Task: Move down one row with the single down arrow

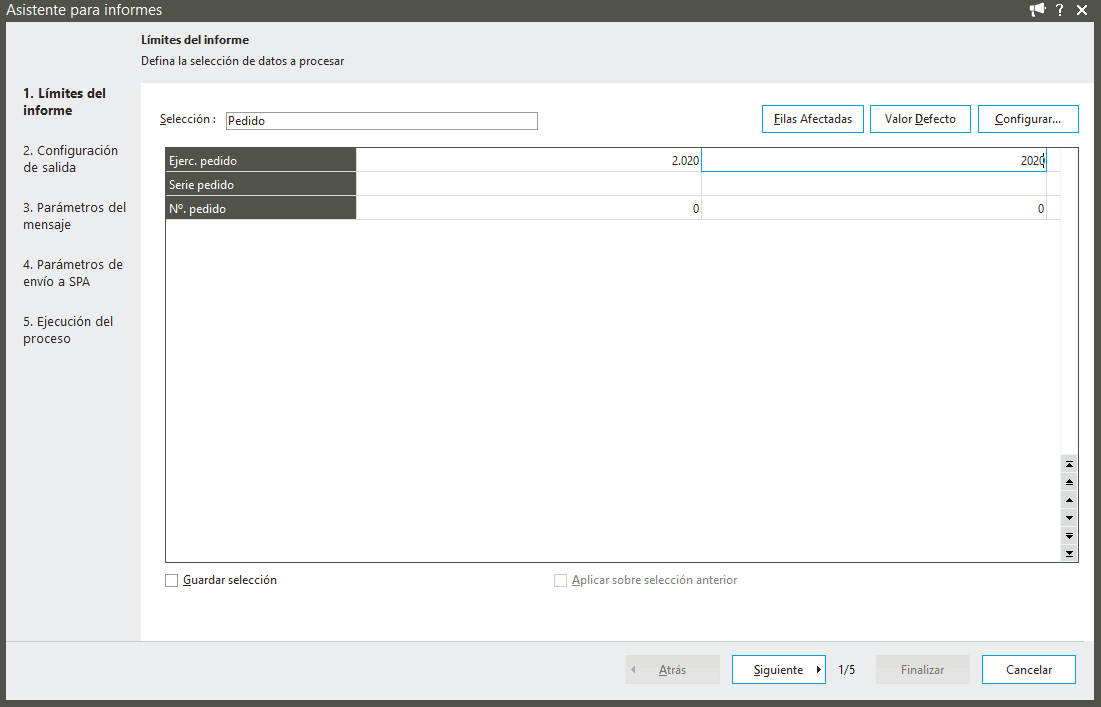Action: point(1069,518)
